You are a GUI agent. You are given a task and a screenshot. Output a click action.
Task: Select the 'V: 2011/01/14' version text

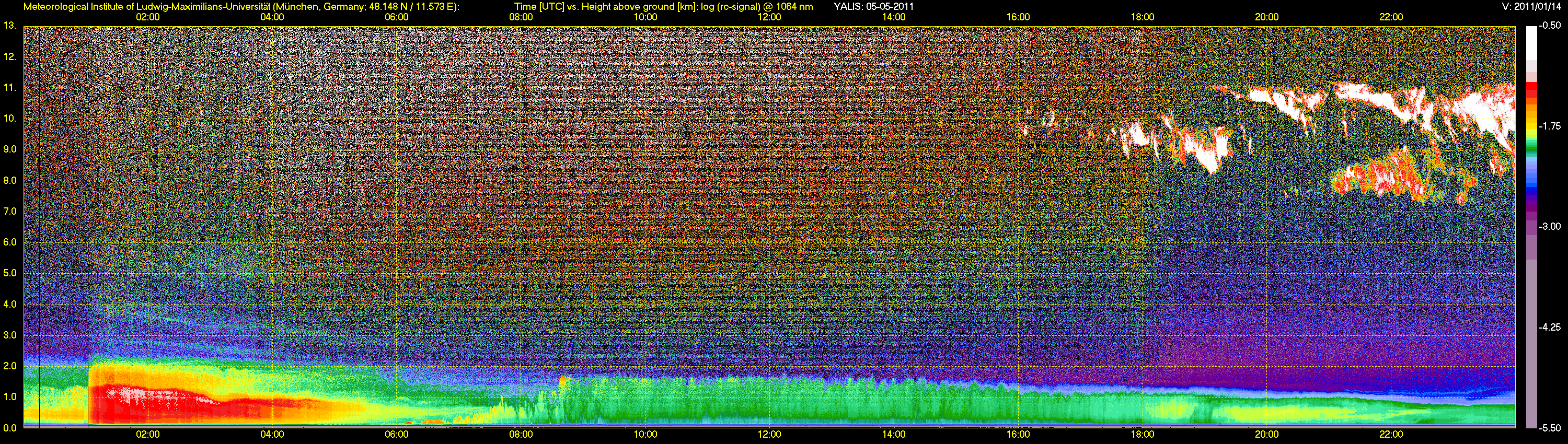1532,7
